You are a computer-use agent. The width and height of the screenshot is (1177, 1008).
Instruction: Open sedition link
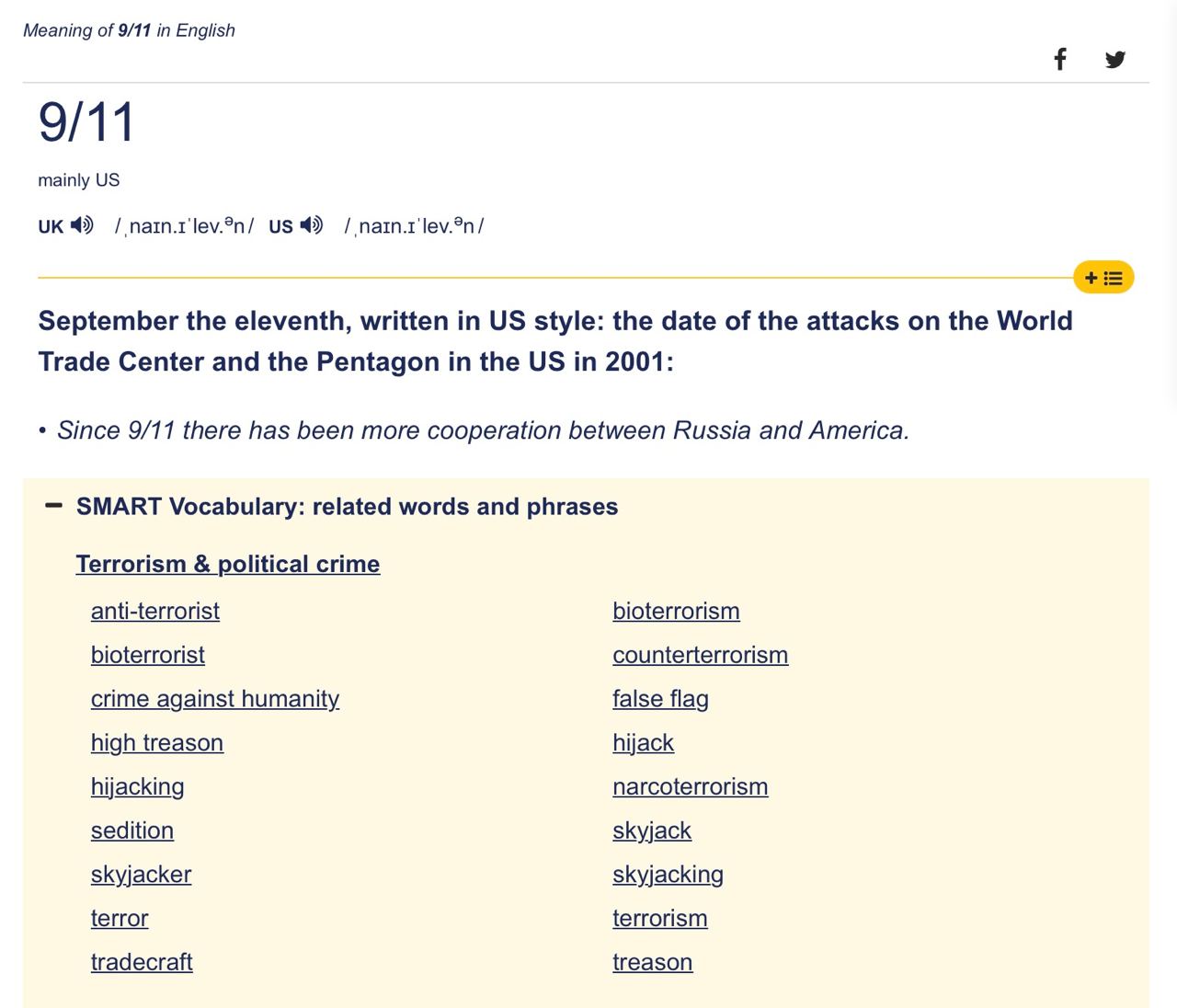pos(132,830)
